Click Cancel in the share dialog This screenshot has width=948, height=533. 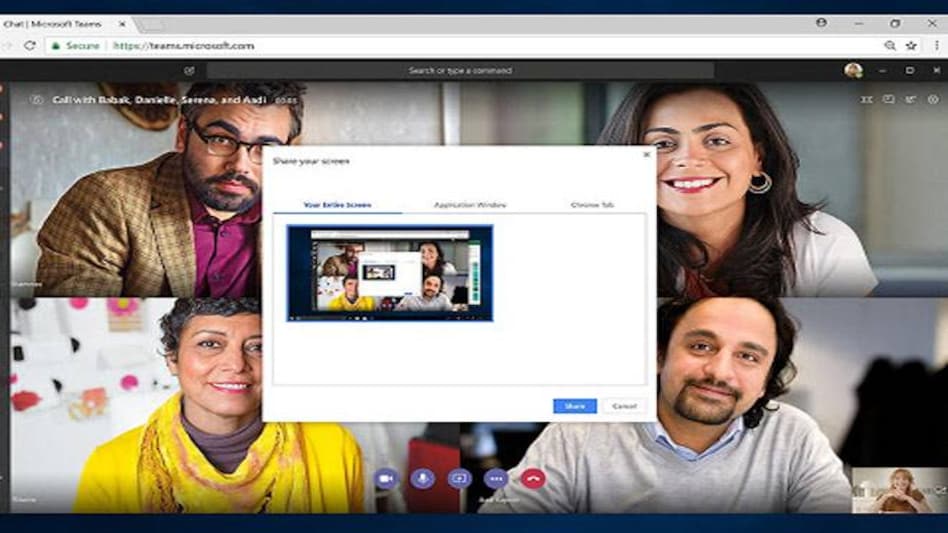pyautogui.click(x=625, y=406)
